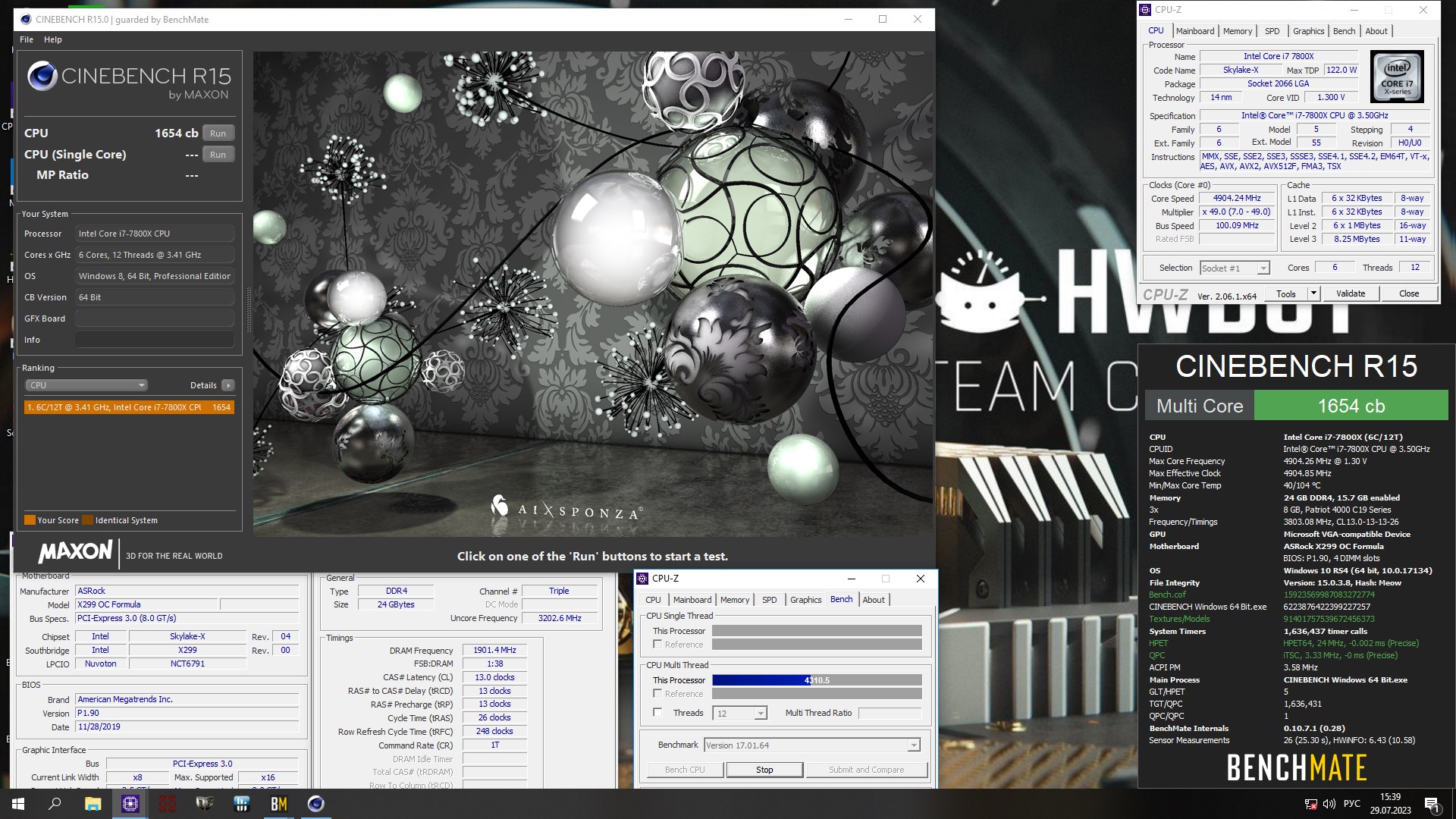Open the Ranking Details arrow button
Viewport: 1456px width, 819px height.
[227, 385]
